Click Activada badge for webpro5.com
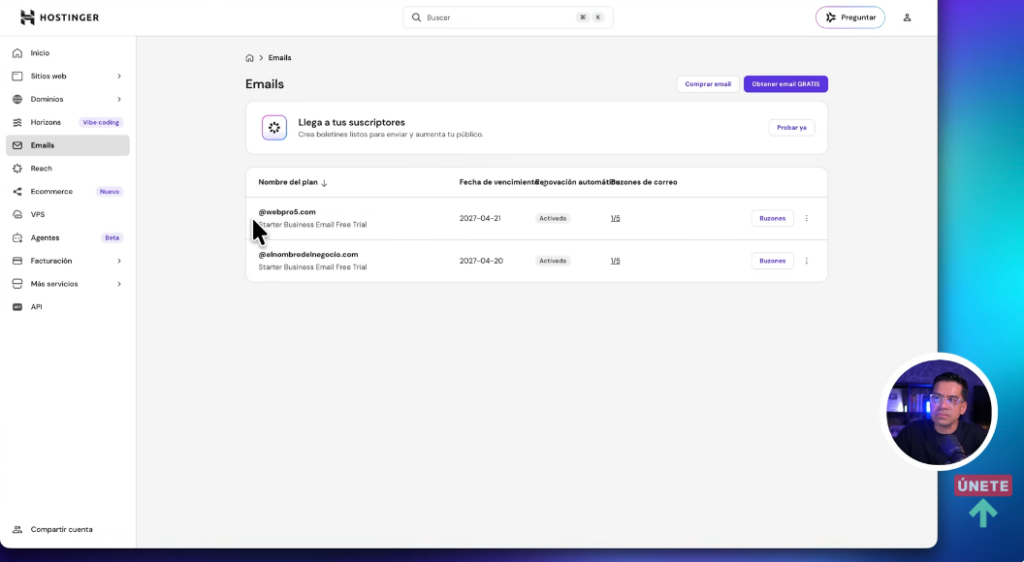The width and height of the screenshot is (1024, 562). (x=552, y=219)
